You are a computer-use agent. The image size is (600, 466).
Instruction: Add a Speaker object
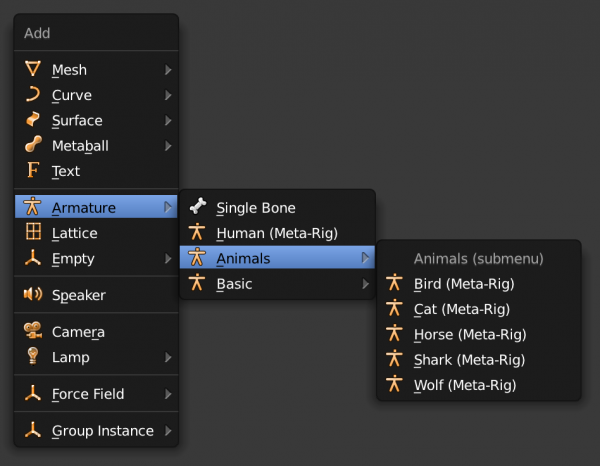(x=96, y=295)
